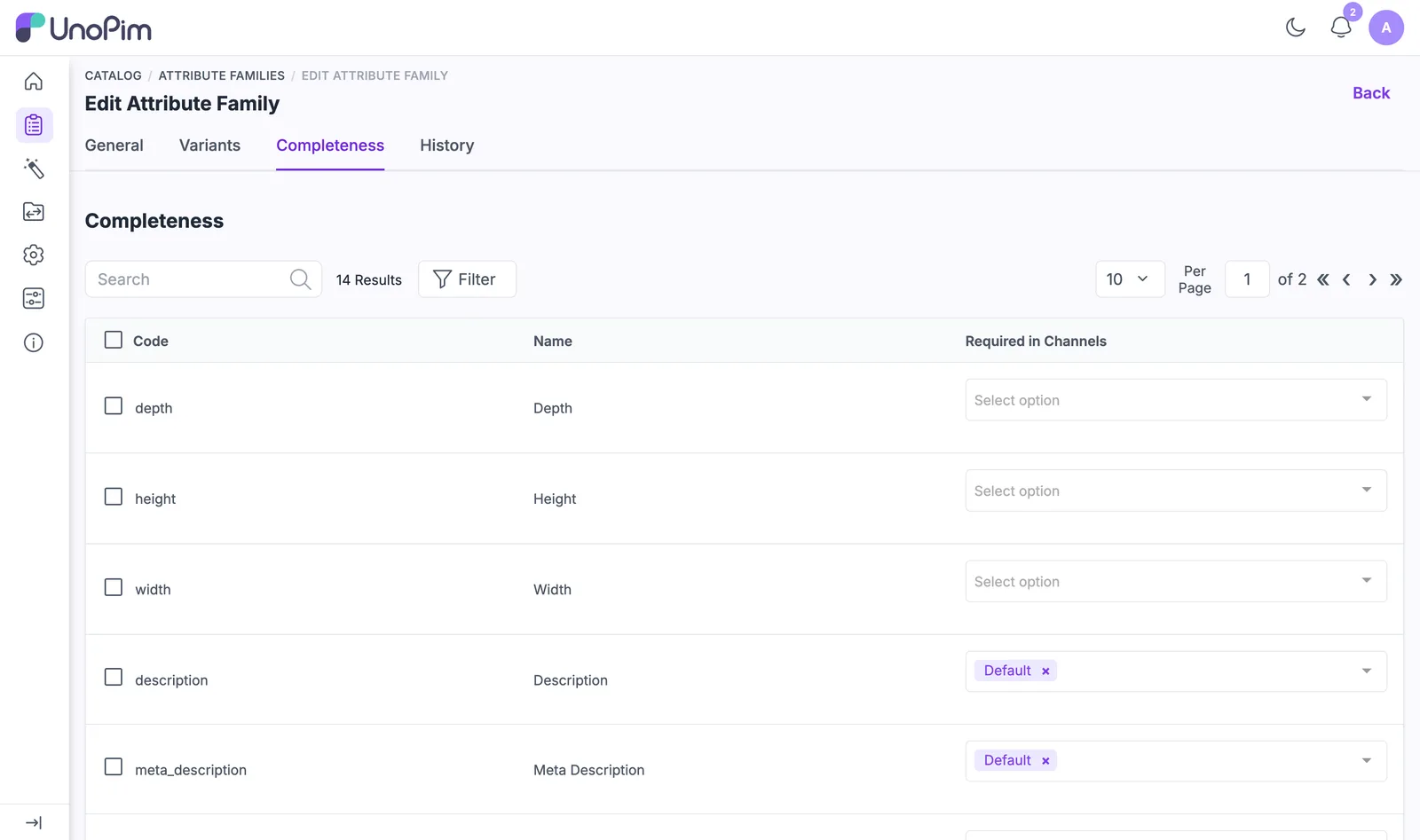The width and height of the screenshot is (1420, 840).
Task: Click the UnoPim logo
Action: click(83, 28)
